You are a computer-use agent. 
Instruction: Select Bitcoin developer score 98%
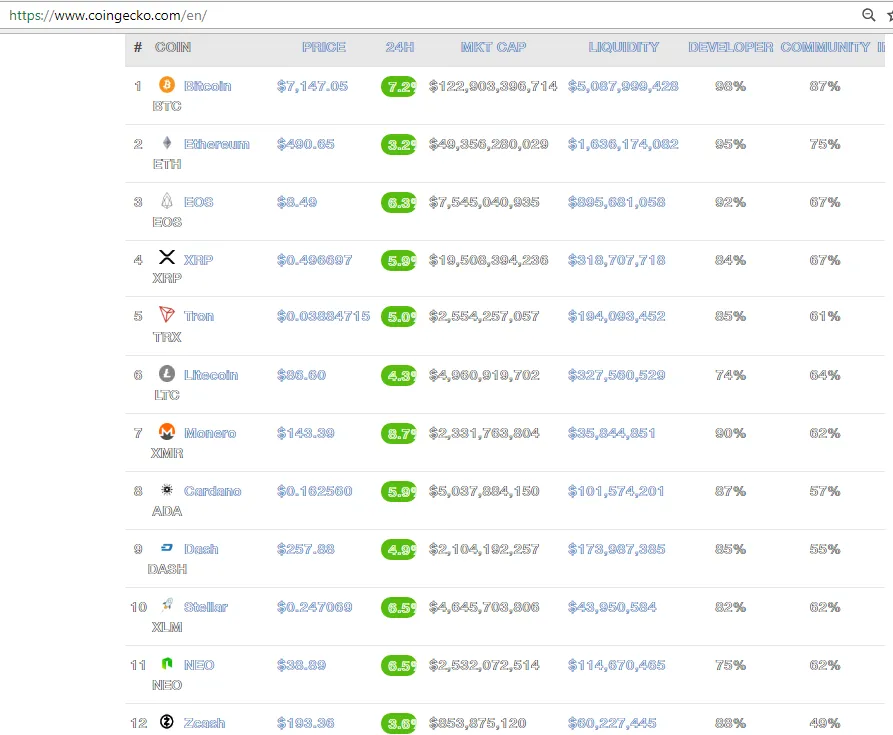tap(731, 86)
